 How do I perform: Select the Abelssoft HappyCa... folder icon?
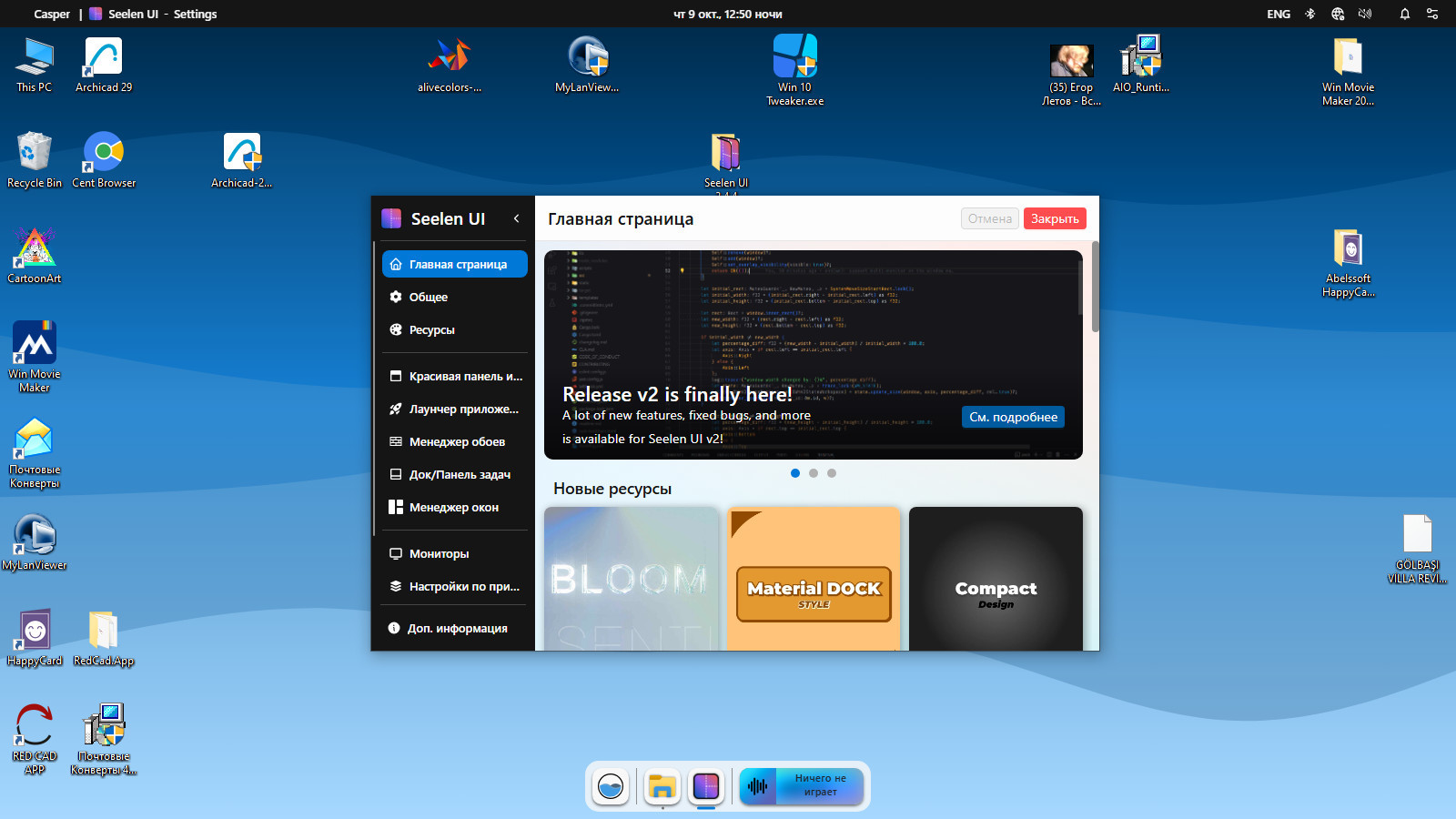(1349, 262)
